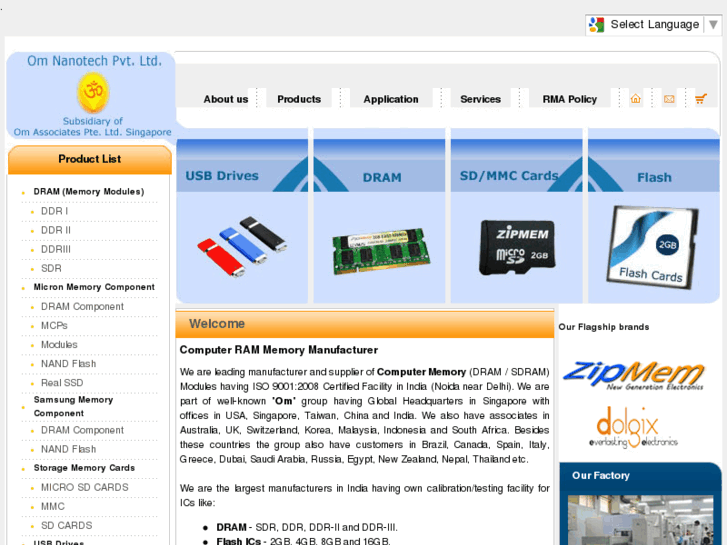Click the USB flash drives image
727x545 pixels.
[242, 246]
